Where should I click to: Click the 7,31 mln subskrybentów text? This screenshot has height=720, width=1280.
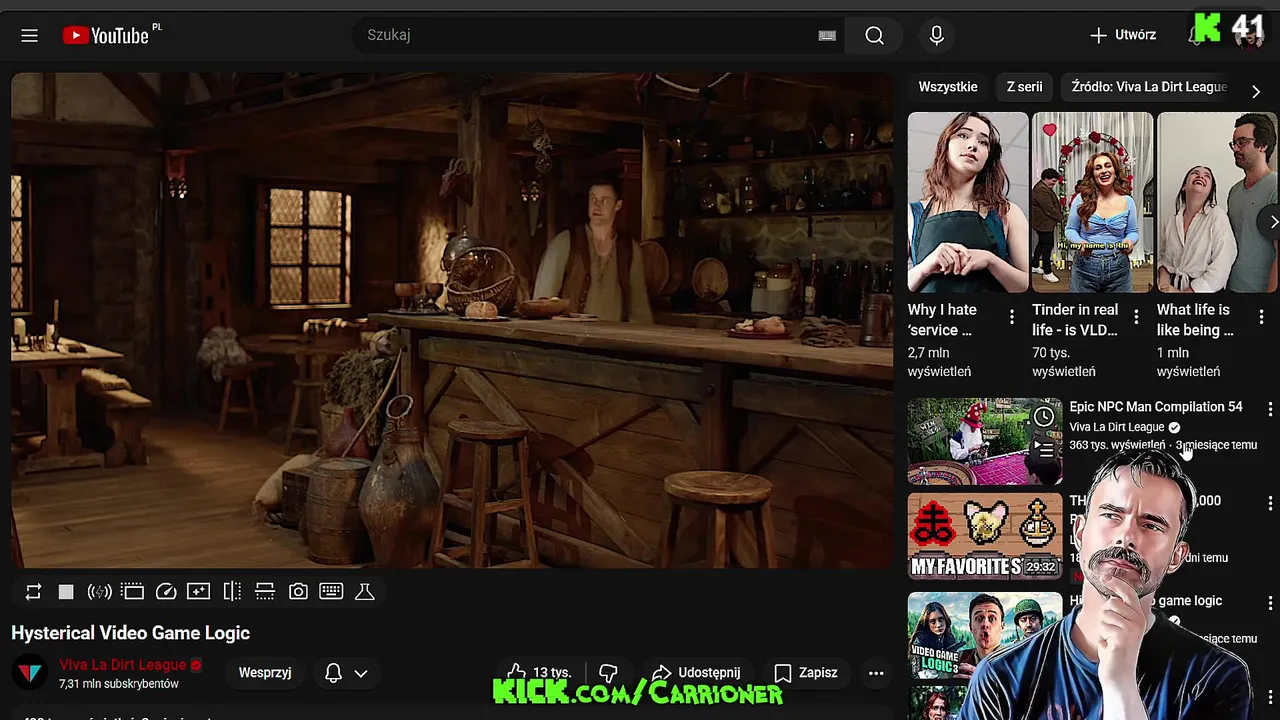click(x=119, y=684)
